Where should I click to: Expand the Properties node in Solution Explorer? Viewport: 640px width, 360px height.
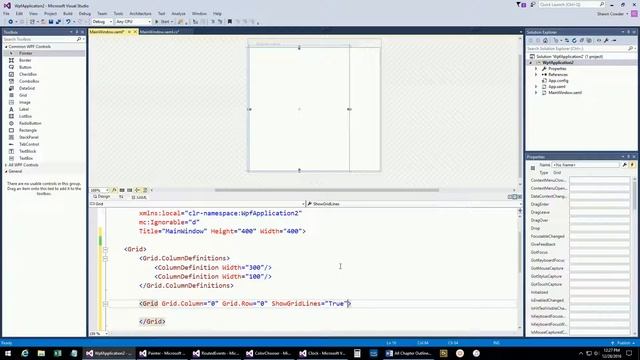click(536, 69)
